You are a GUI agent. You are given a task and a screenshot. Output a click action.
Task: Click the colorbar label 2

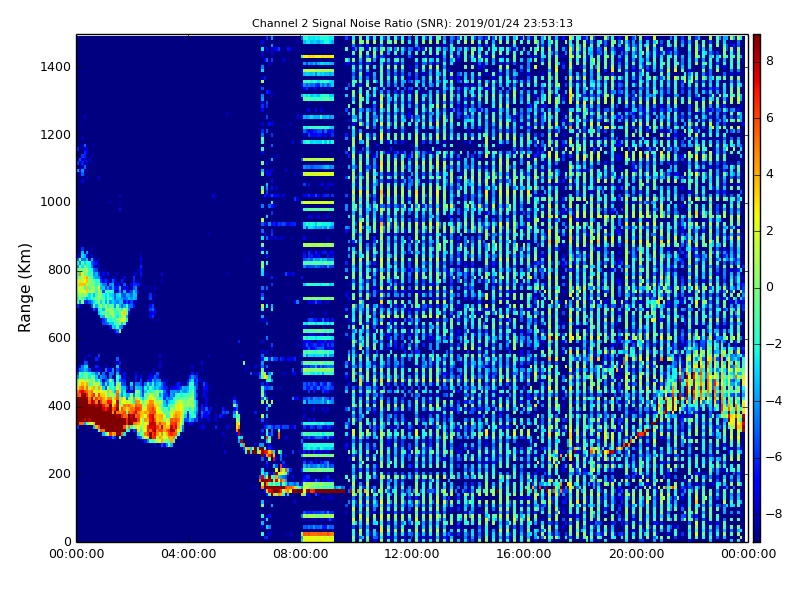770,231
